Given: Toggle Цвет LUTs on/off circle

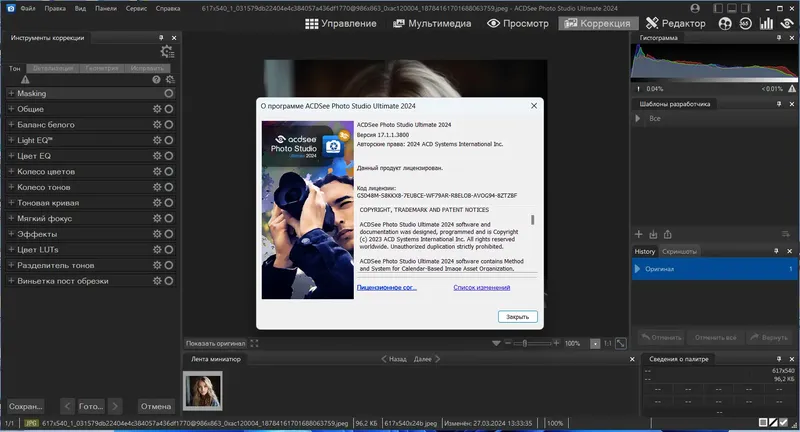Looking at the screenshot, I should point(169,250).
